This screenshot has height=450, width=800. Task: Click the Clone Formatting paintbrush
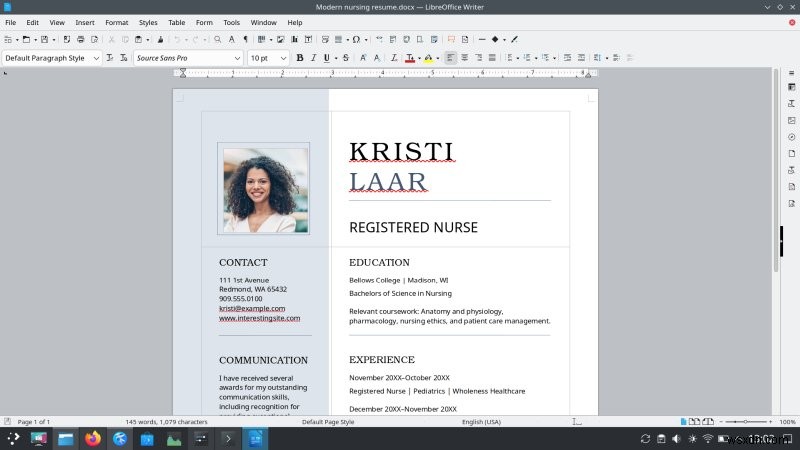(160, 39)
